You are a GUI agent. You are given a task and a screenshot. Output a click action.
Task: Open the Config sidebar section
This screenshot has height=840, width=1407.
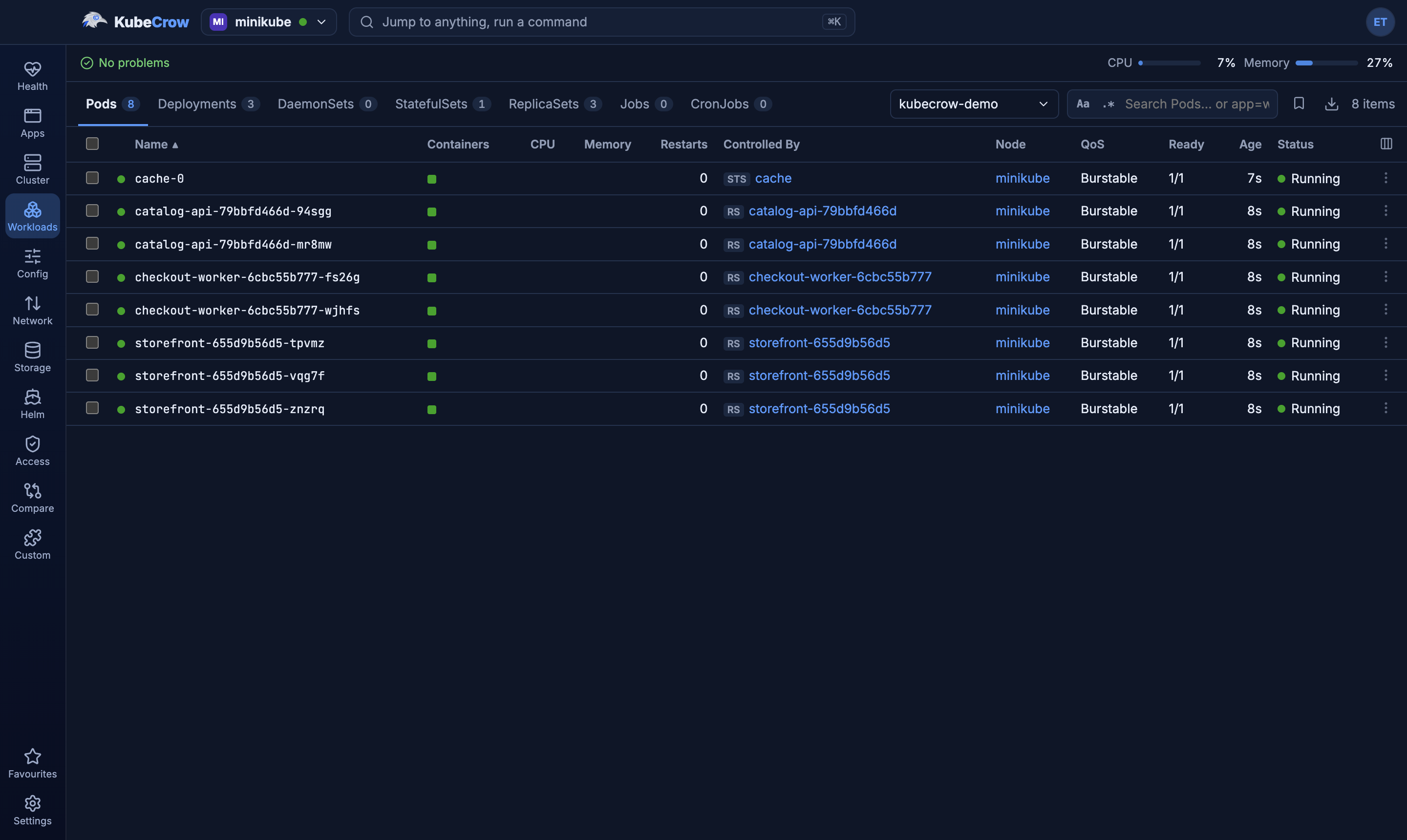click(32, 264)
